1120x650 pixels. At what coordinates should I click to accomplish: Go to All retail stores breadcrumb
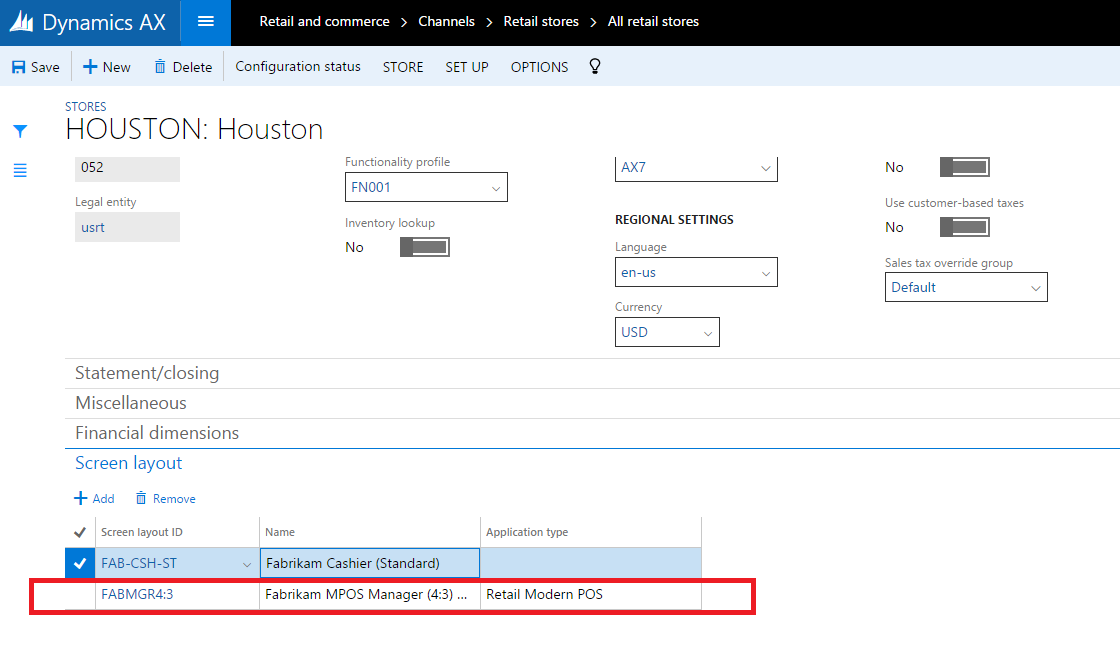653,21
